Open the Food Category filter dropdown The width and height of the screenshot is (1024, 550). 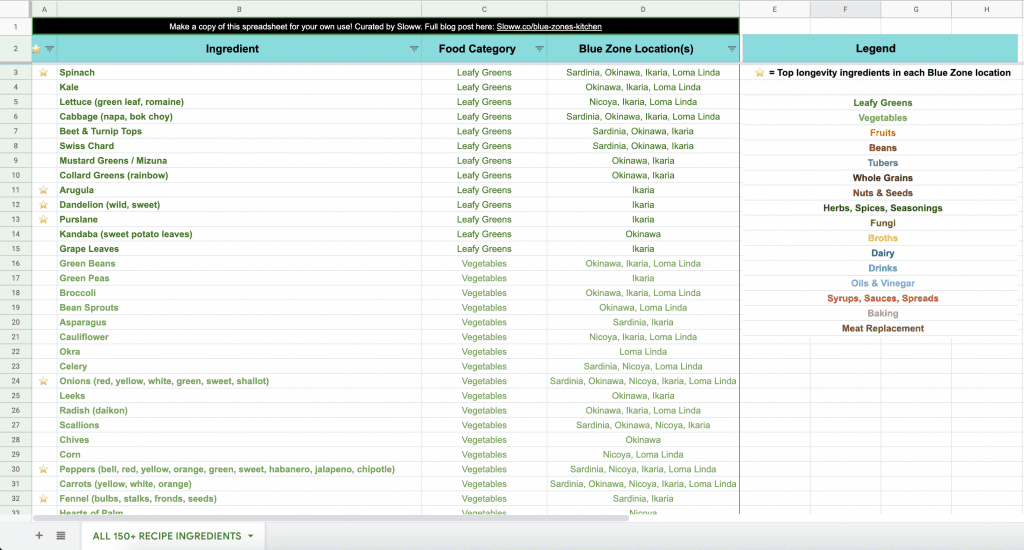click(539, 49)
